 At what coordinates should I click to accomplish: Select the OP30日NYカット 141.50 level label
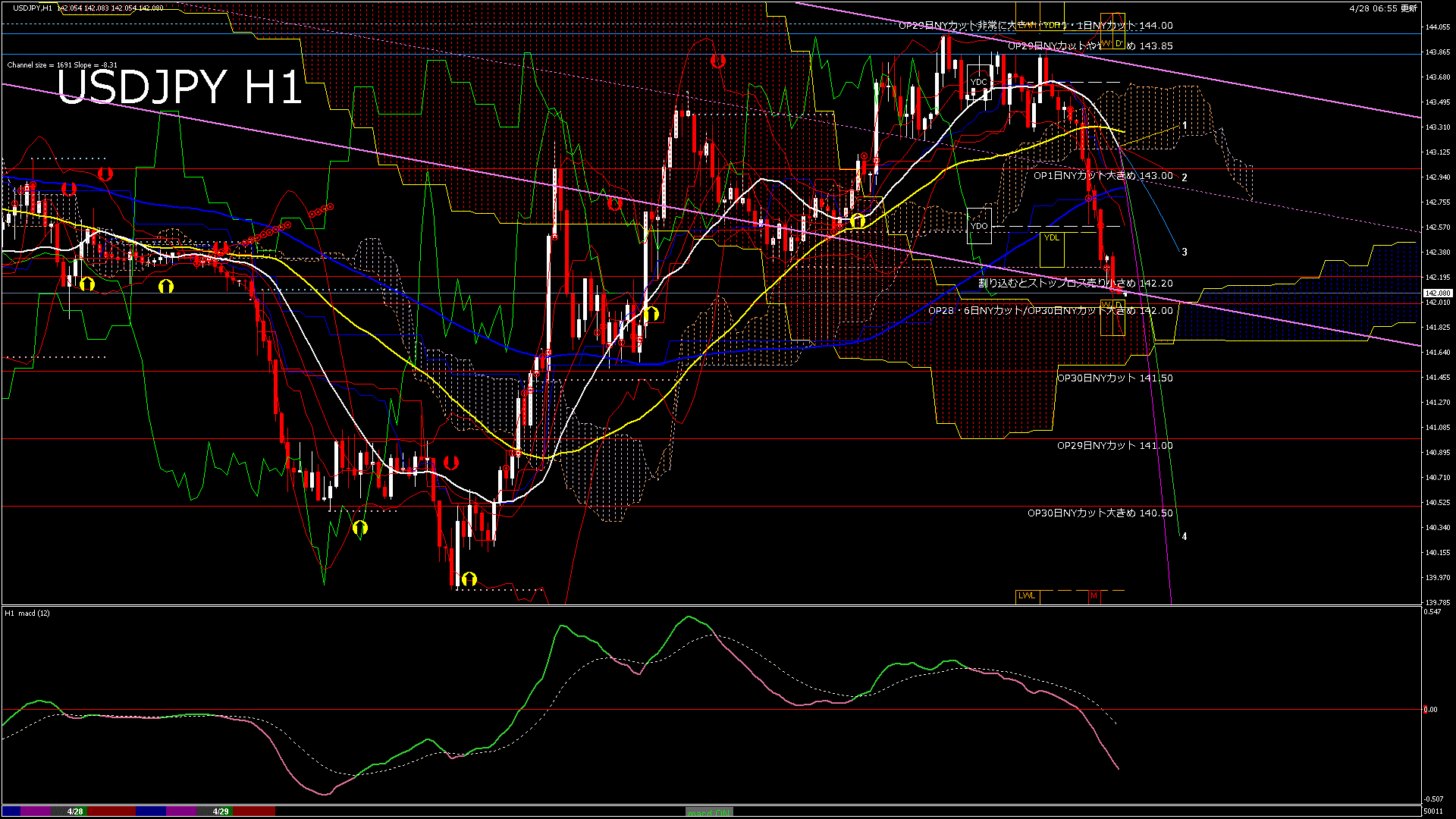(x=1115, y=378)
